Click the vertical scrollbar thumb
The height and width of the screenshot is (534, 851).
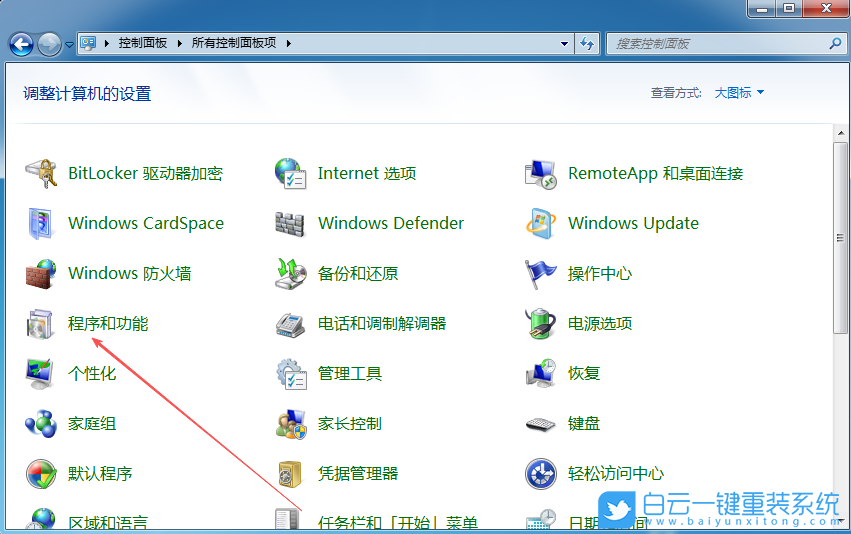pyautogui.click(x=840, y=238)
